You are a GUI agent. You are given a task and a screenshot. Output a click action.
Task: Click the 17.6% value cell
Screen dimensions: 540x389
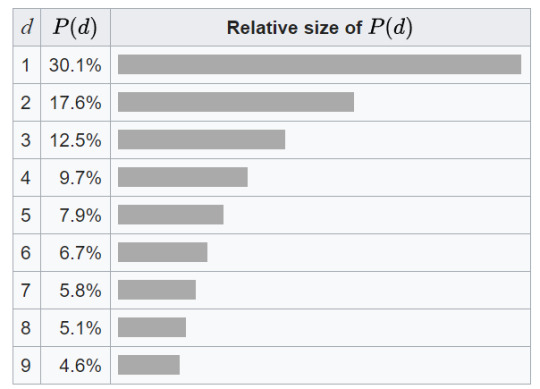(75, 102)
